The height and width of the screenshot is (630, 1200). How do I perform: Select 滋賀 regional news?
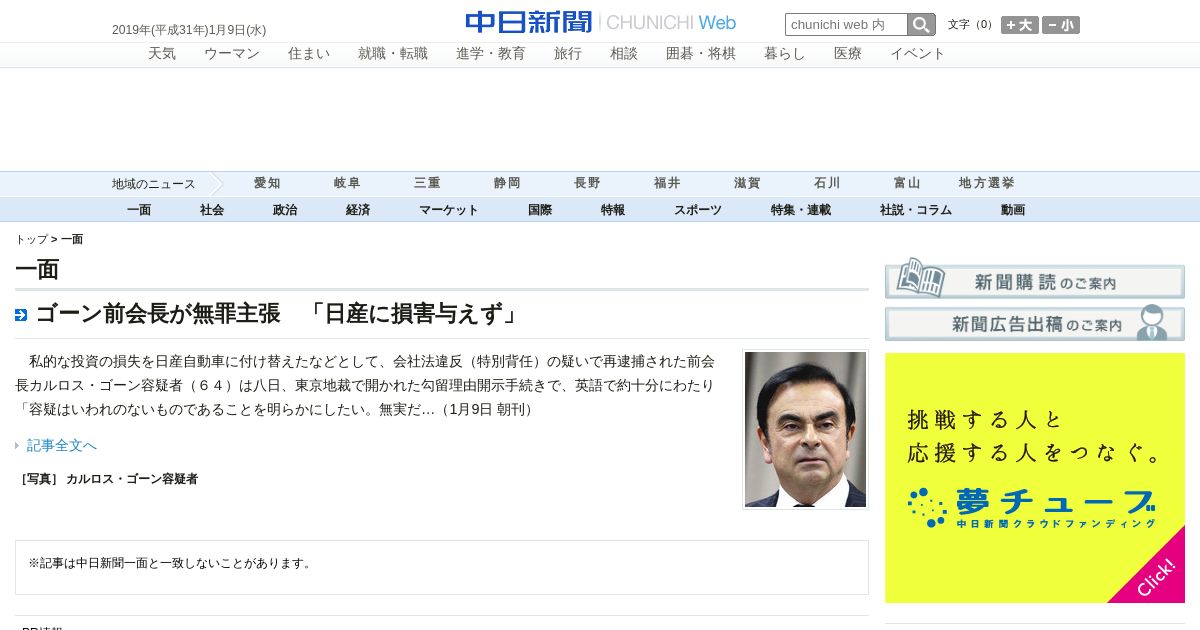coord(747,184)
